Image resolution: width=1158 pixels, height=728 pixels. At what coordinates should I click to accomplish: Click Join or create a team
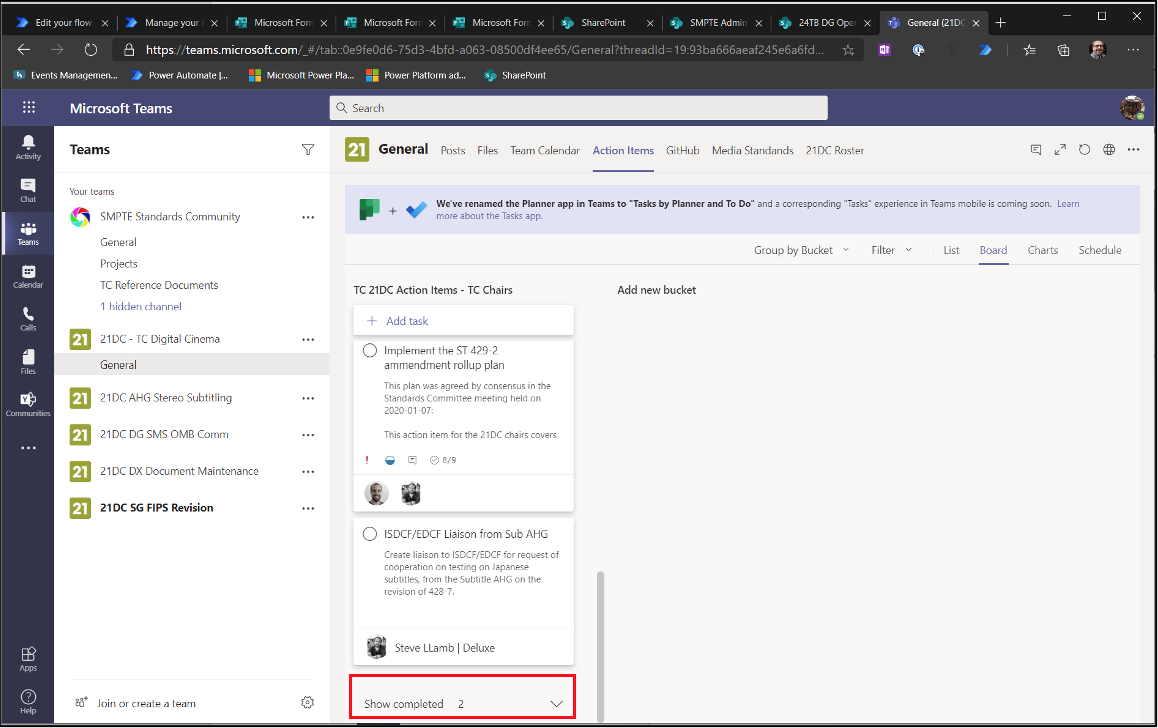145,703
